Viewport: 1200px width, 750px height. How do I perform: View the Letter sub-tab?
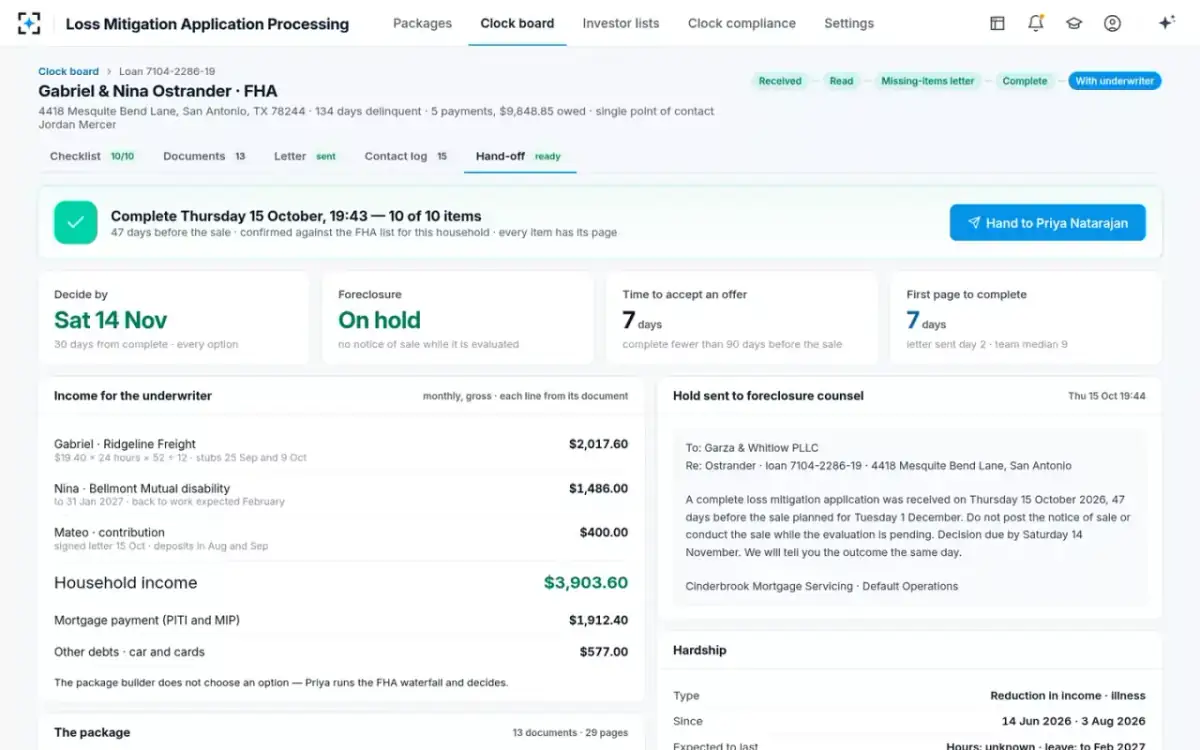tap(305, 156)
